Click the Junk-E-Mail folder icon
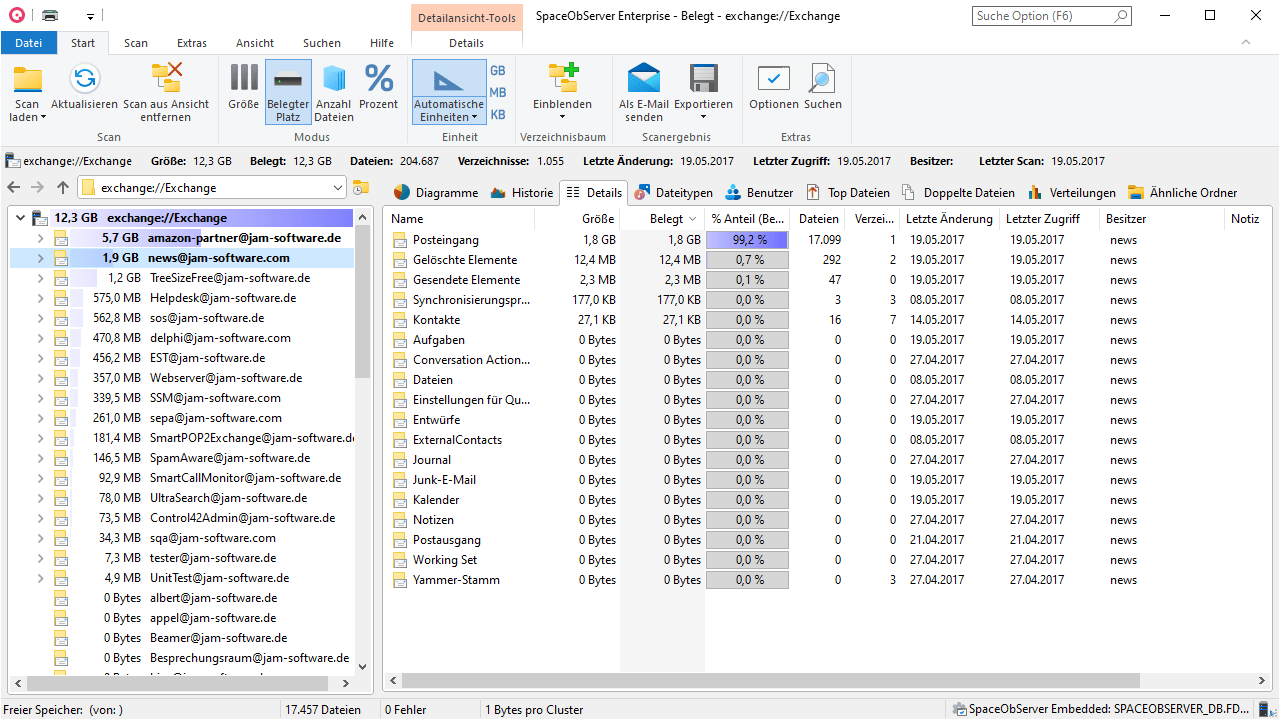Image resolution: width=1280 pixels, height=720 pixels. pos(400,480)
